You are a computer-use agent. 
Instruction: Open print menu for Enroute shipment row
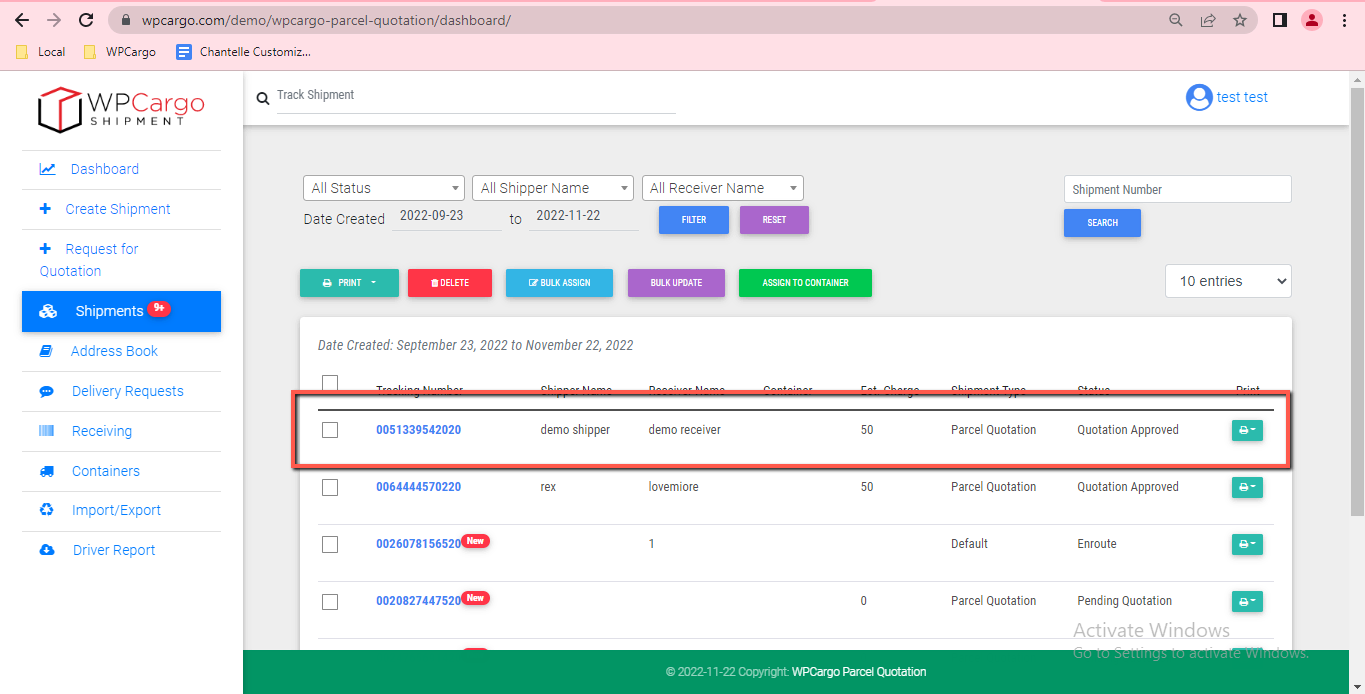(x=1247, y=544)
